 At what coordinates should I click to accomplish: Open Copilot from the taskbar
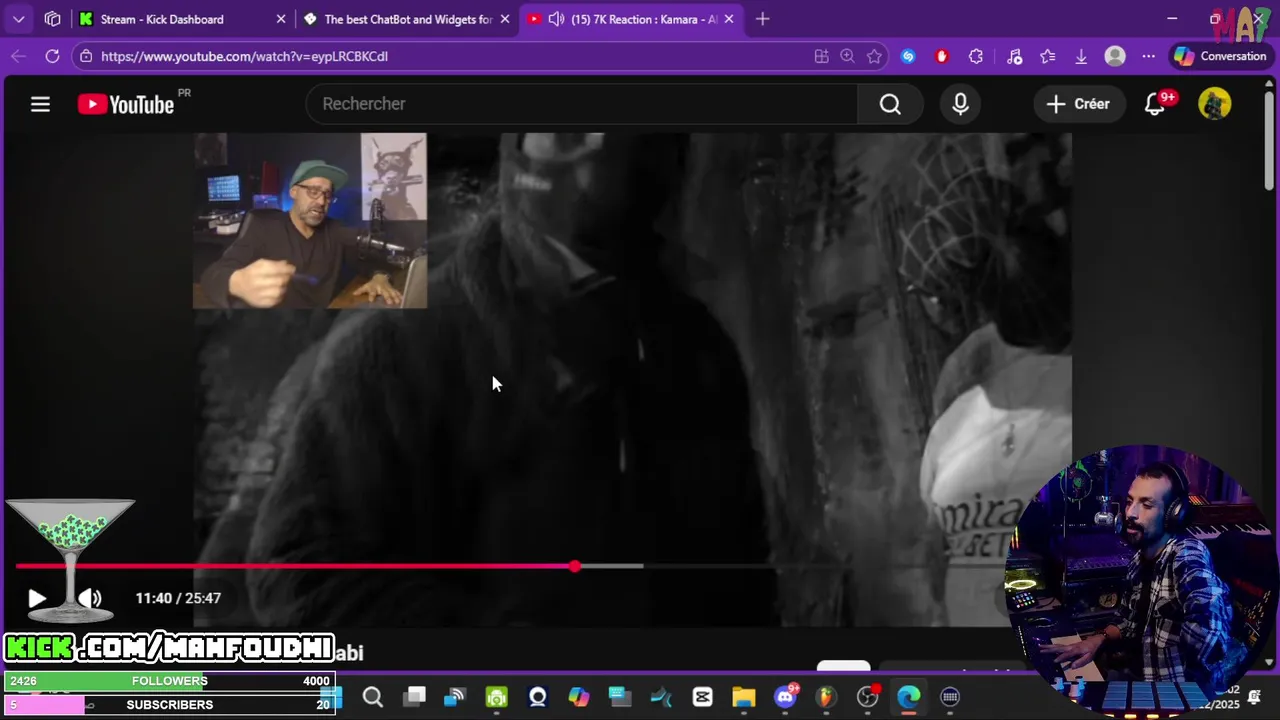point(579,697)
